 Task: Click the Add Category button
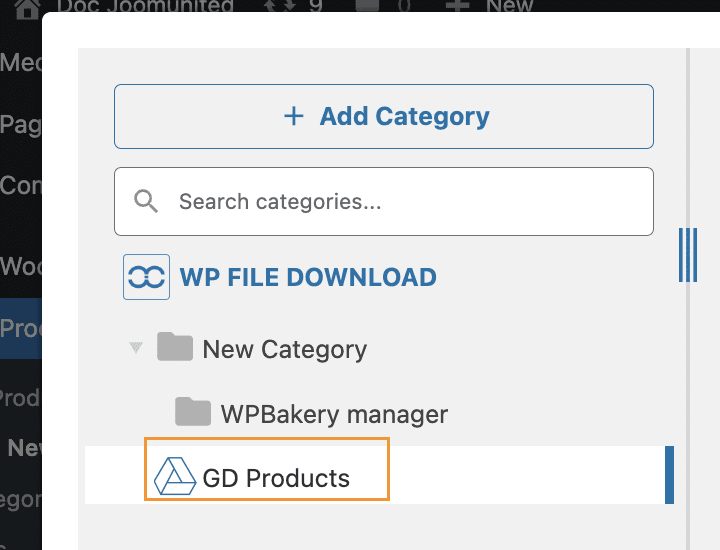(x=384, y=117)
